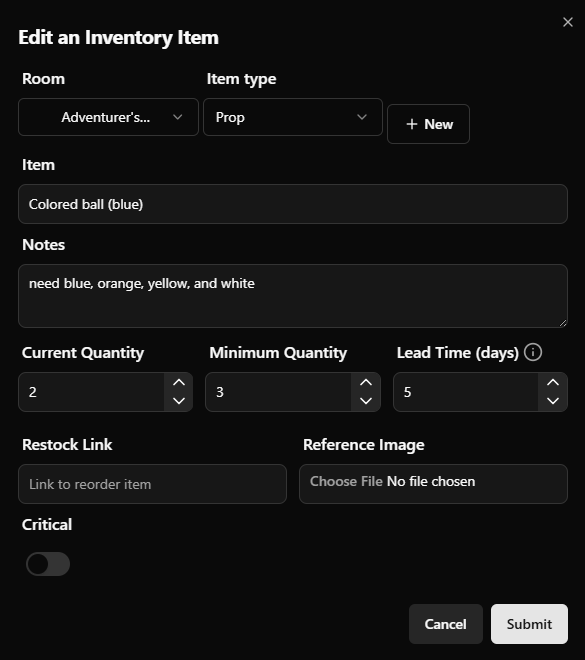Open the Room dropdown showing Adventurer's

coord(108,117)
